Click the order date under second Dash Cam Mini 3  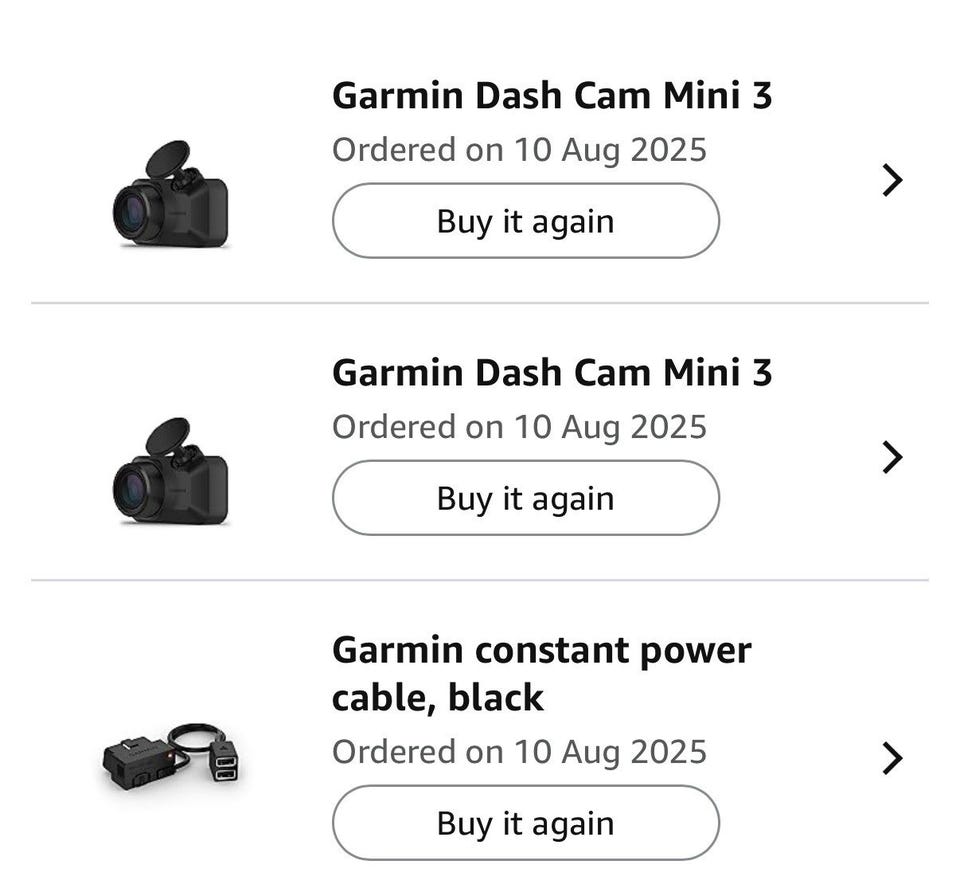pyautogui.click(x=519, y=427)
